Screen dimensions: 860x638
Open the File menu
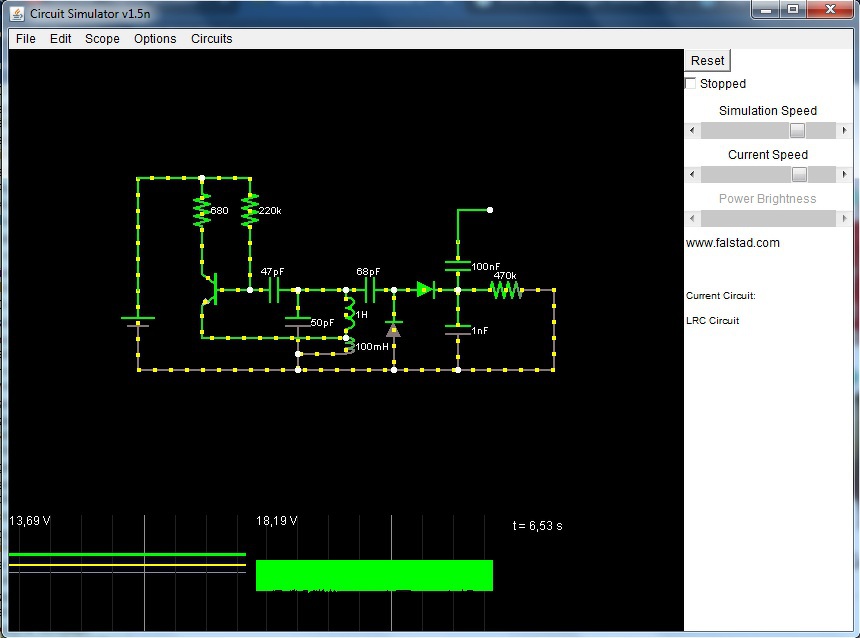point(26,39)
